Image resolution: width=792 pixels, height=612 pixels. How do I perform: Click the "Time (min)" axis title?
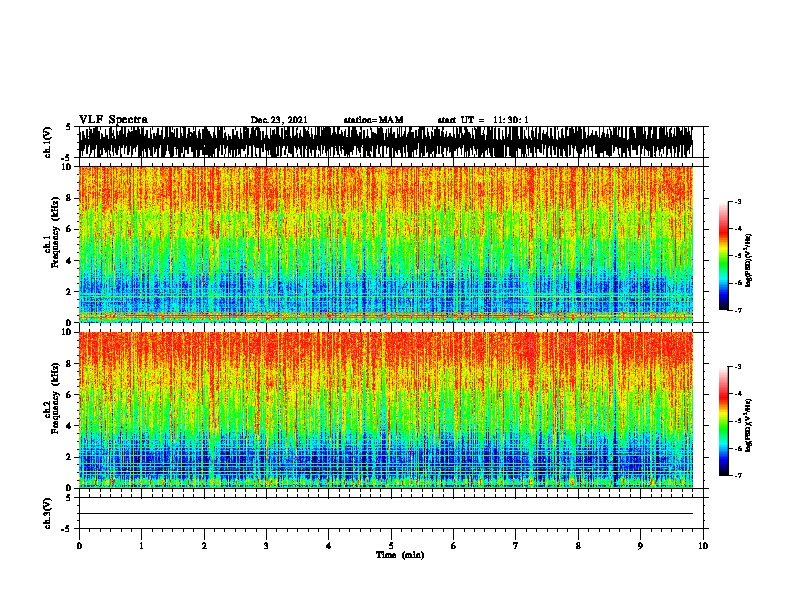pos(400,555)
